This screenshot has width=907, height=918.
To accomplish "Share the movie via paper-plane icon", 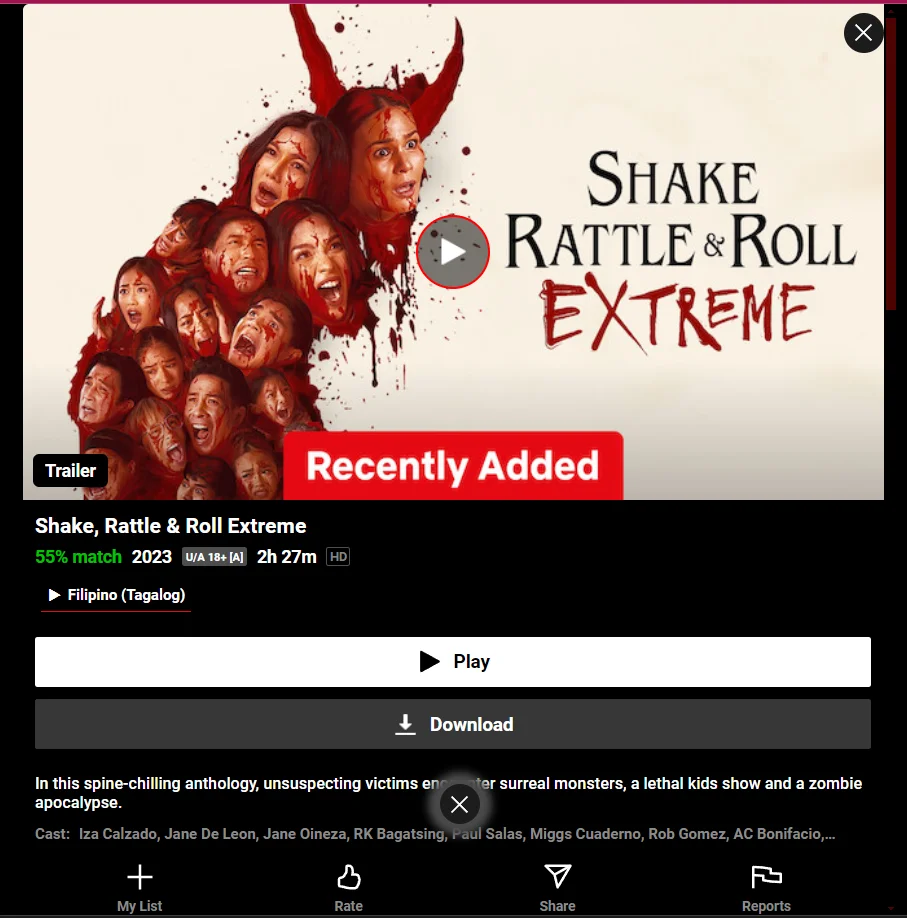I will 557,888.
